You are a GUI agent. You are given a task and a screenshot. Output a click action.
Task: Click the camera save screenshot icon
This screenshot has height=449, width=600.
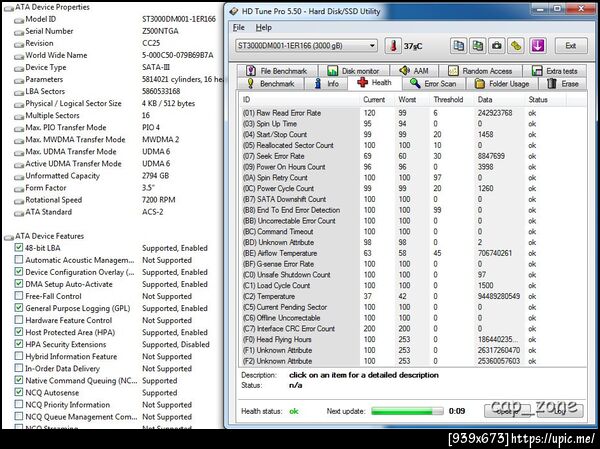click(497, 46)
